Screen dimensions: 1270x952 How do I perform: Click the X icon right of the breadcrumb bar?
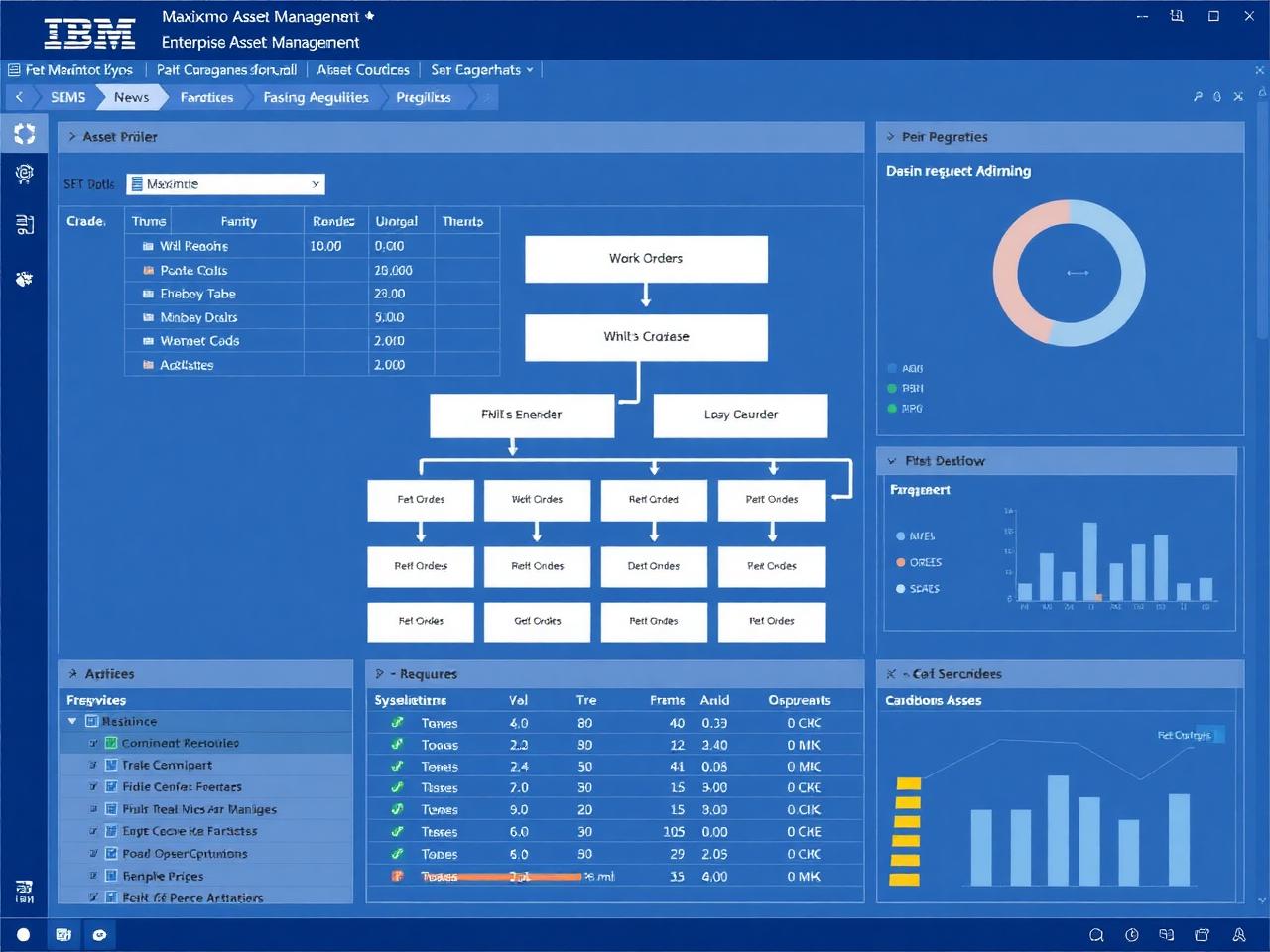tap(1238, 97)
